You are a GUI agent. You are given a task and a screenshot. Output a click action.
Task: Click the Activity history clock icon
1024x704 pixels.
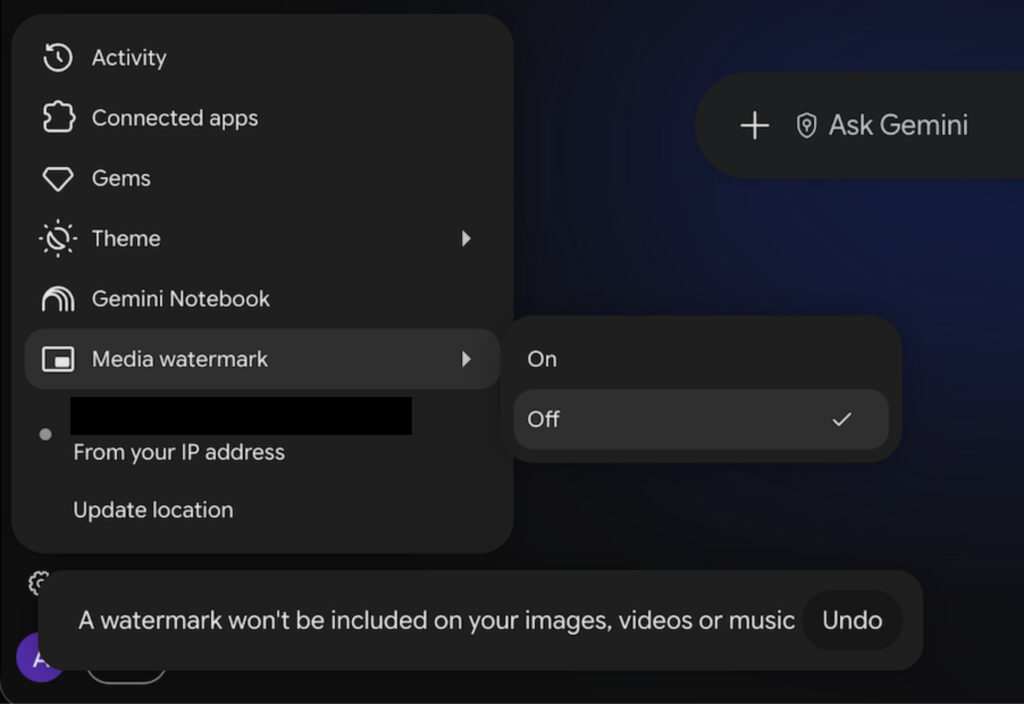(57, 57)
